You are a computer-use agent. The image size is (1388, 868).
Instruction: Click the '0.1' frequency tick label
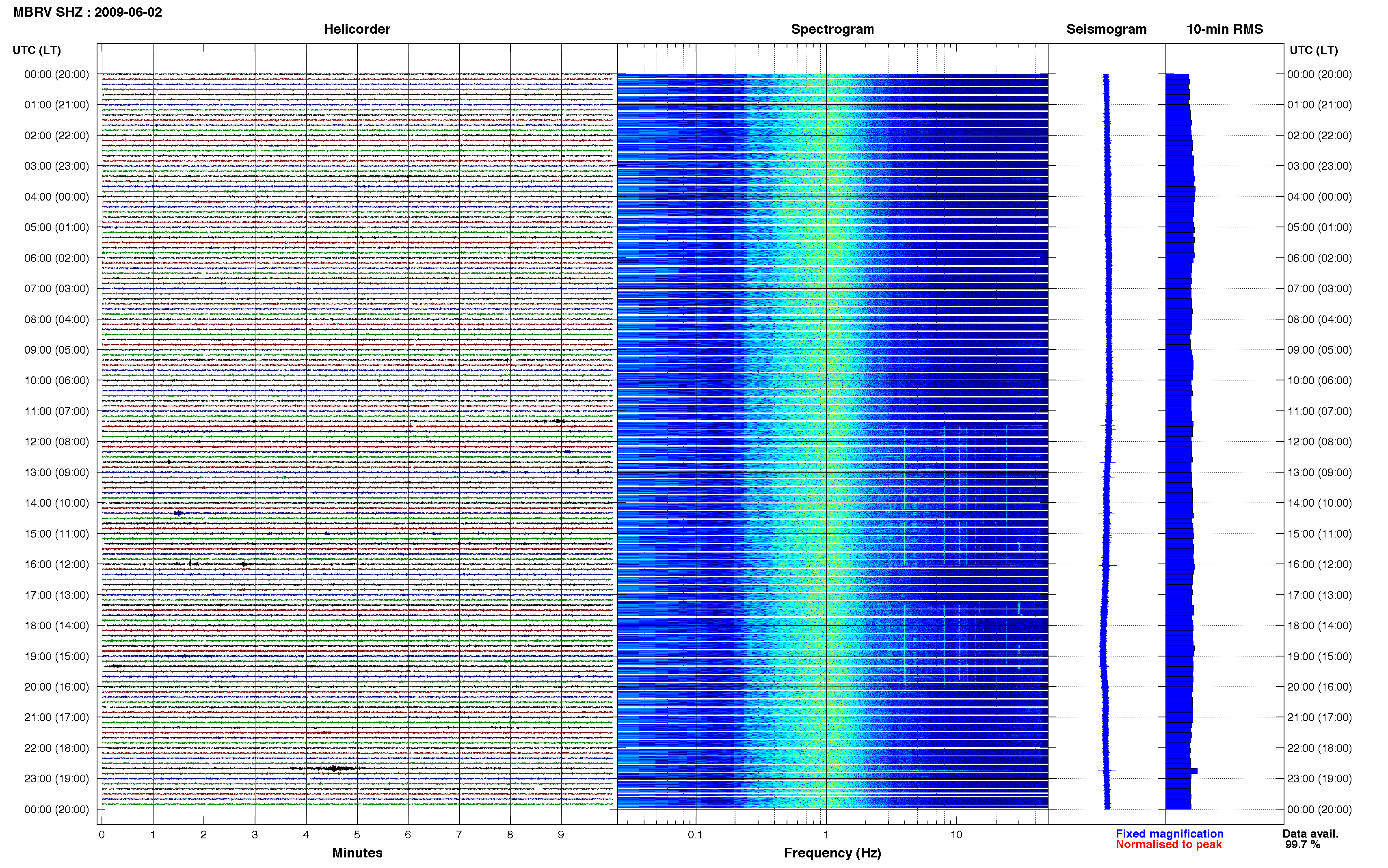[x=695, y=835]
